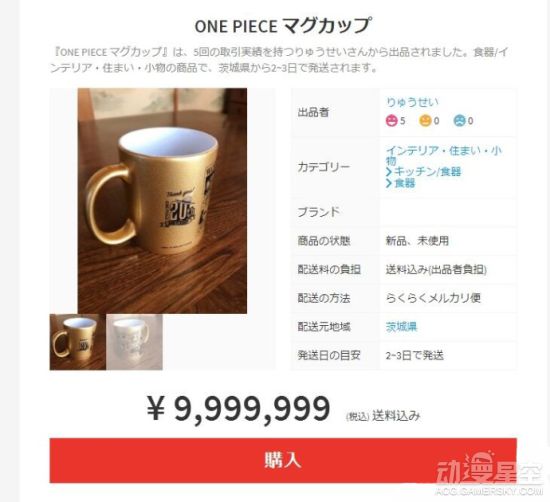The height and width of the screenshot is (502, 550).
Task: Open キッチン/食器 category link
Action: 428,172
